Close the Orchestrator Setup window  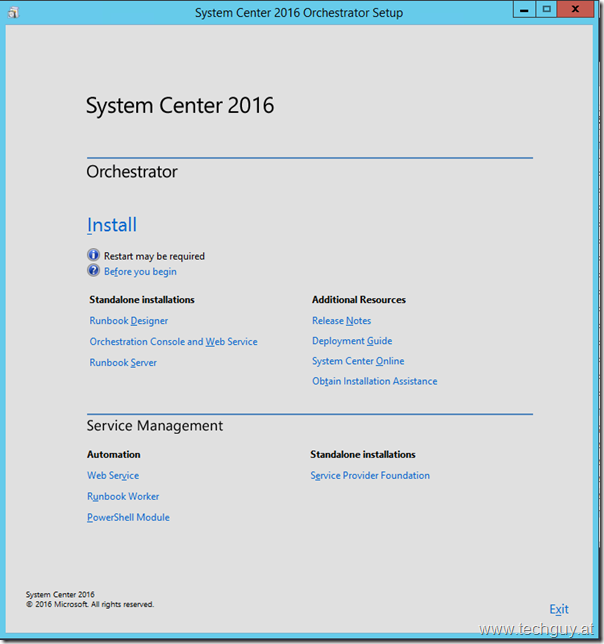pyautogui.click(x=575, y=9)
